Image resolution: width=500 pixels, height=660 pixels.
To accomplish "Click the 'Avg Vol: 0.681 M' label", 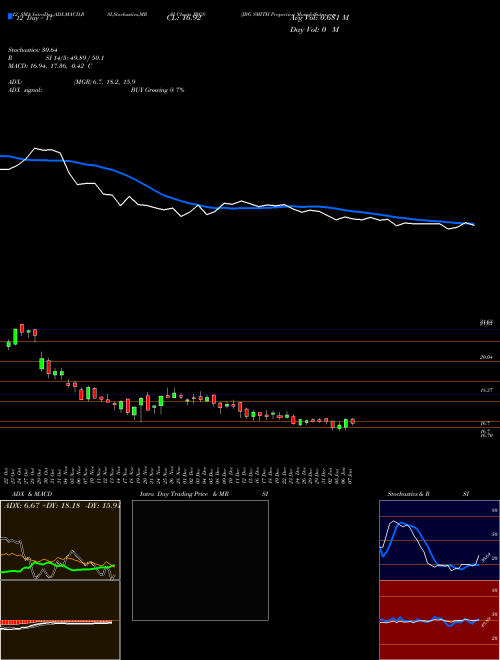I will coord(319,18).
